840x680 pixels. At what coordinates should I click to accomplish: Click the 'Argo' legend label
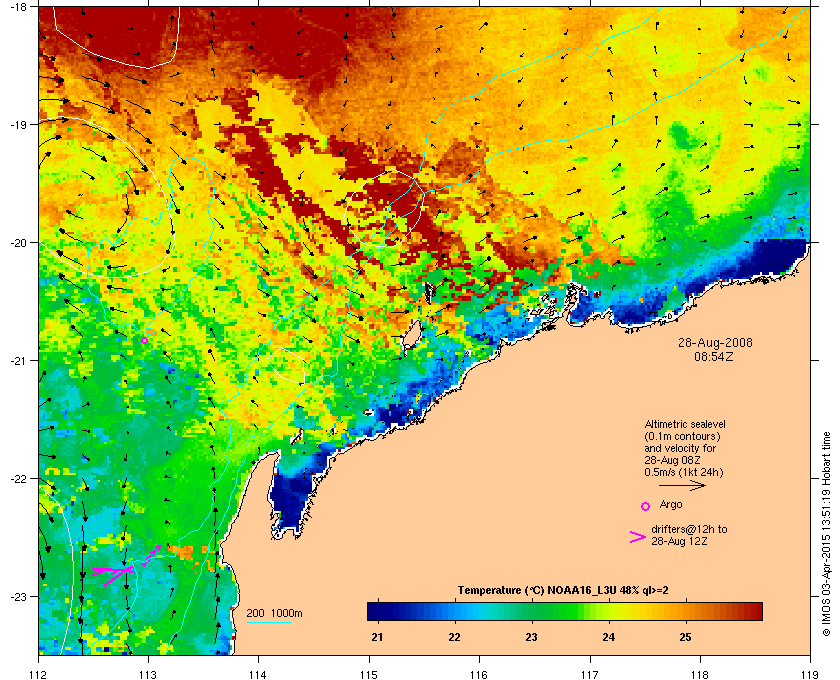coord(671,504)
